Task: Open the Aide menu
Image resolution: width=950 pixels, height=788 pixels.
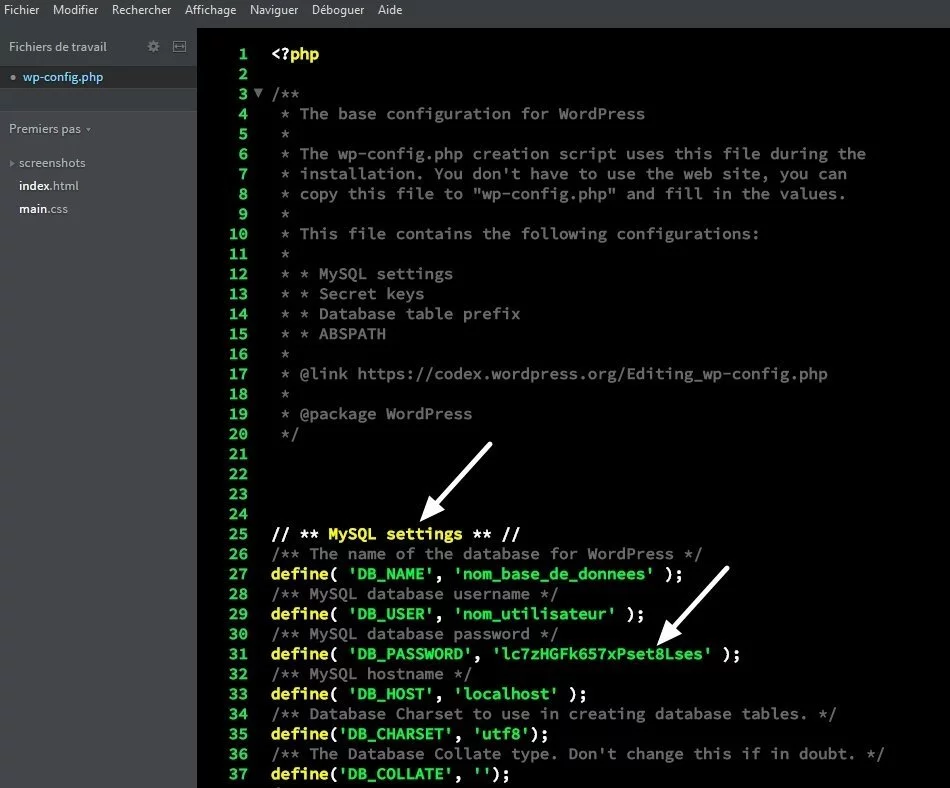Action: click(x=390, y=10)
